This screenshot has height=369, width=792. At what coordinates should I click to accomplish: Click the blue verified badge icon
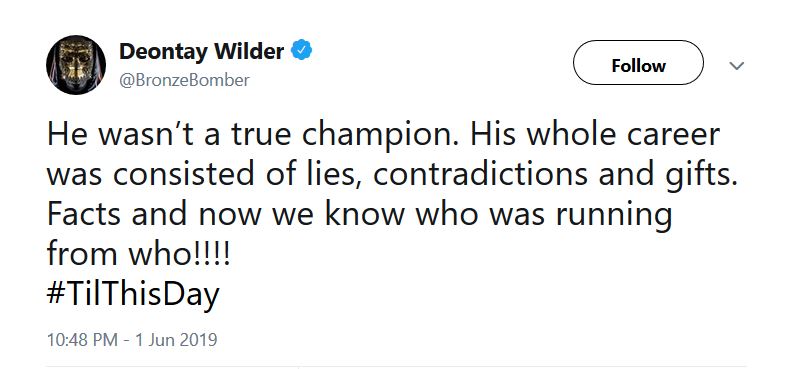coord(302,50)
